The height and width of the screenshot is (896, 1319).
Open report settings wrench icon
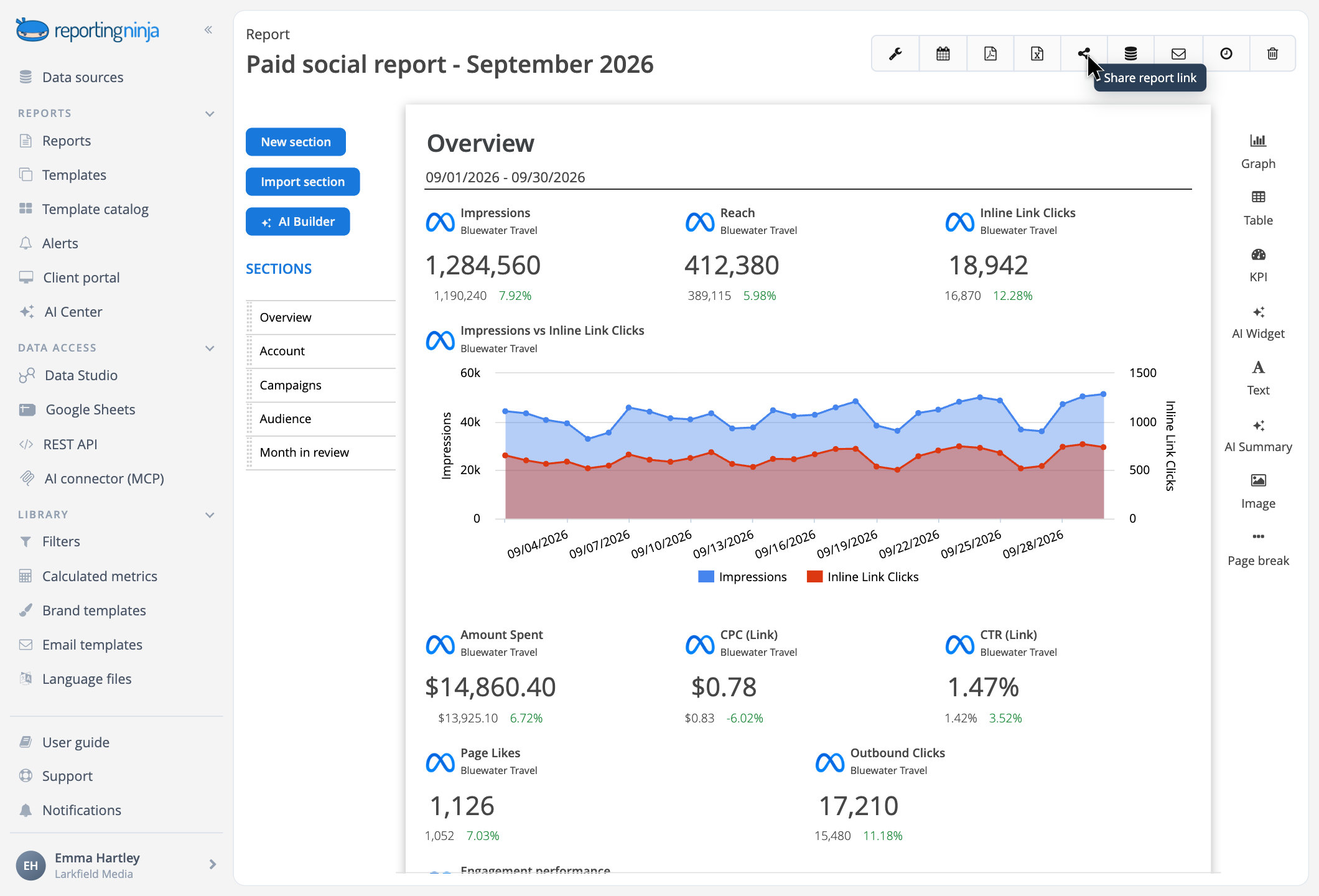tap(895, 54)
